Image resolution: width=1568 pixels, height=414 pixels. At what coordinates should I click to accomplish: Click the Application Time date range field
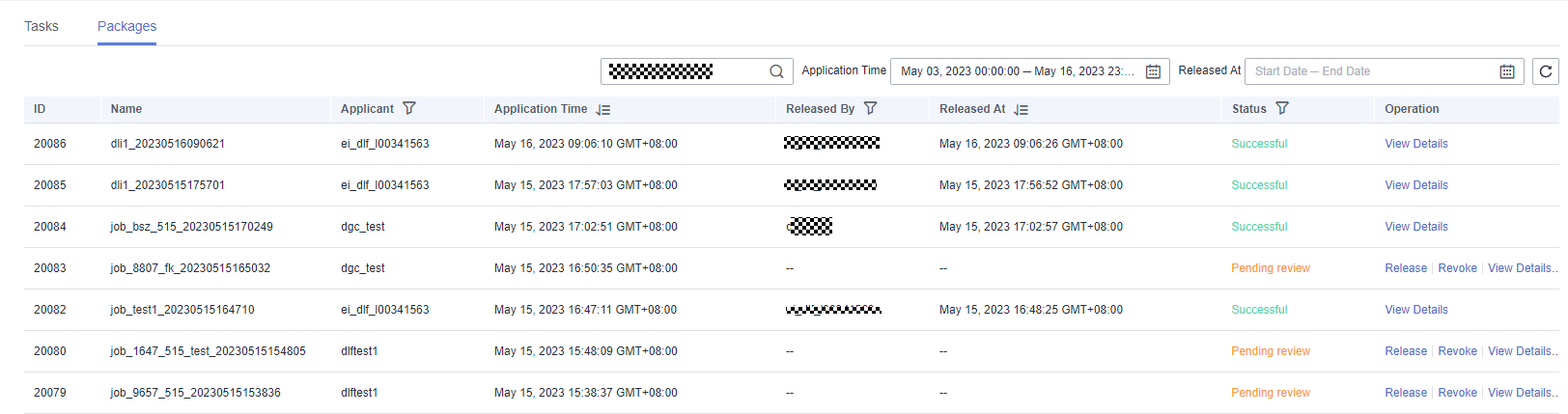tap(1017, 71)
